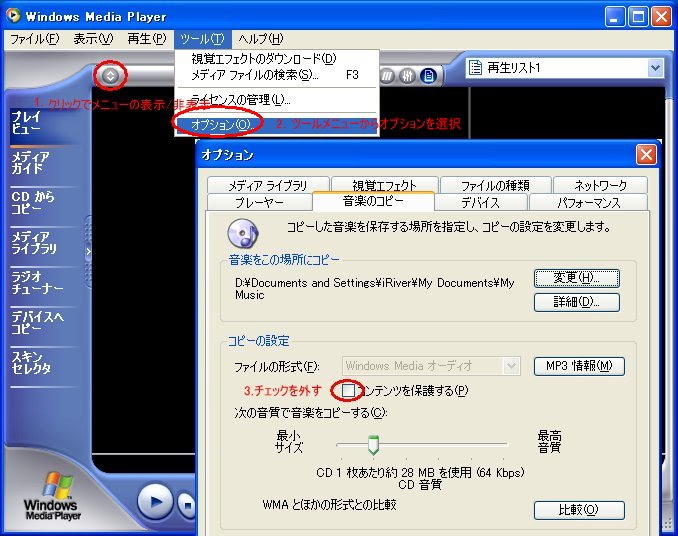Open the ファイル(F) menu

[x=35, y=39]
